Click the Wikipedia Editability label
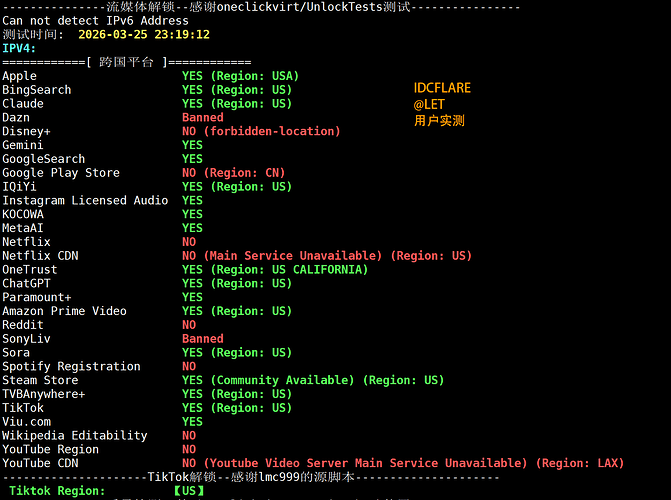Image resolution: width=671 pixels, height=500 pixels. tap(74, 435)
